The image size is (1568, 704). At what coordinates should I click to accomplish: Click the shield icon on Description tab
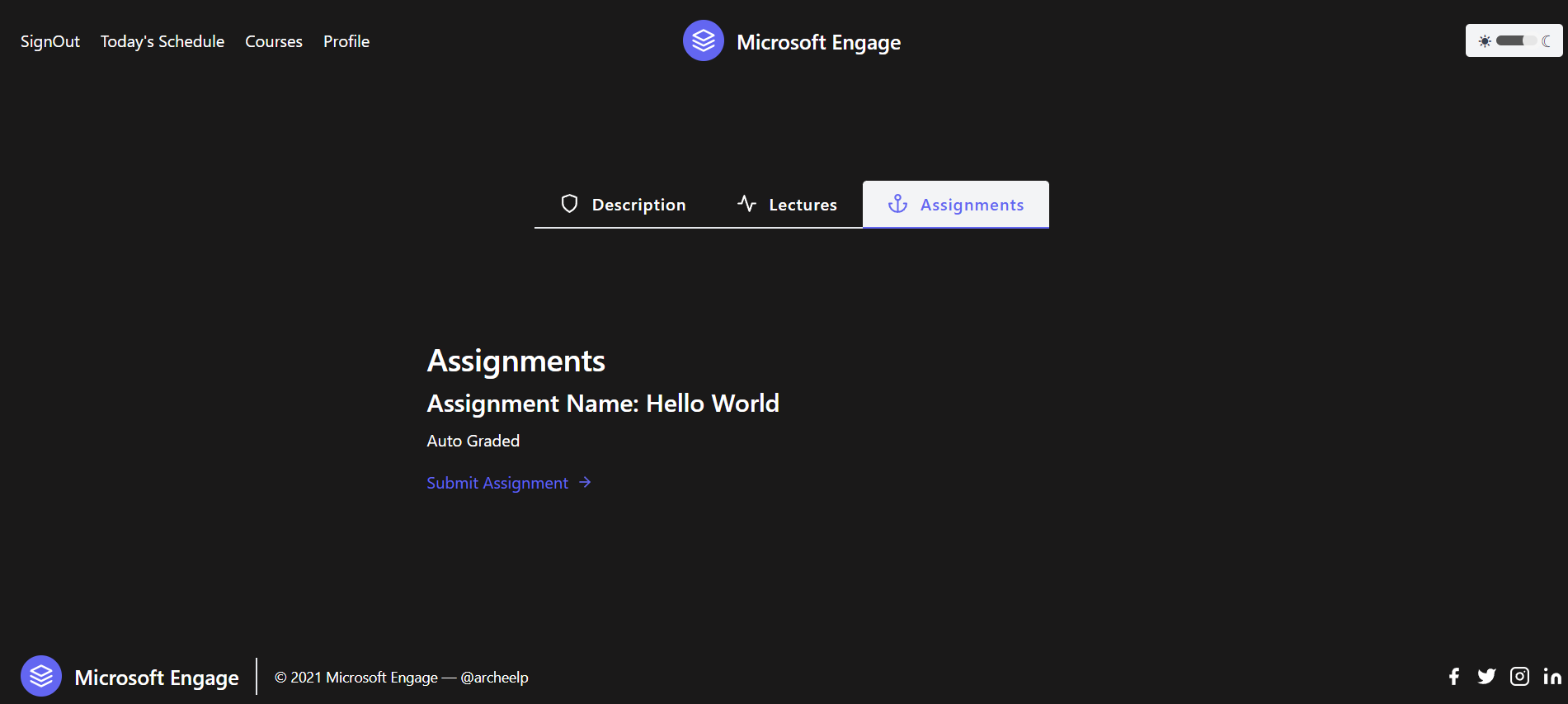569,204
